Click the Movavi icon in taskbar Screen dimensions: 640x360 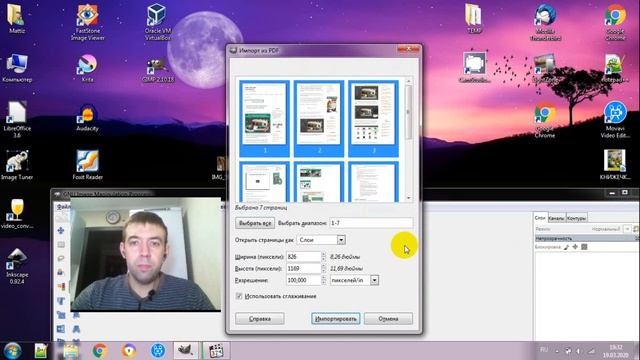tap(158, 351)
